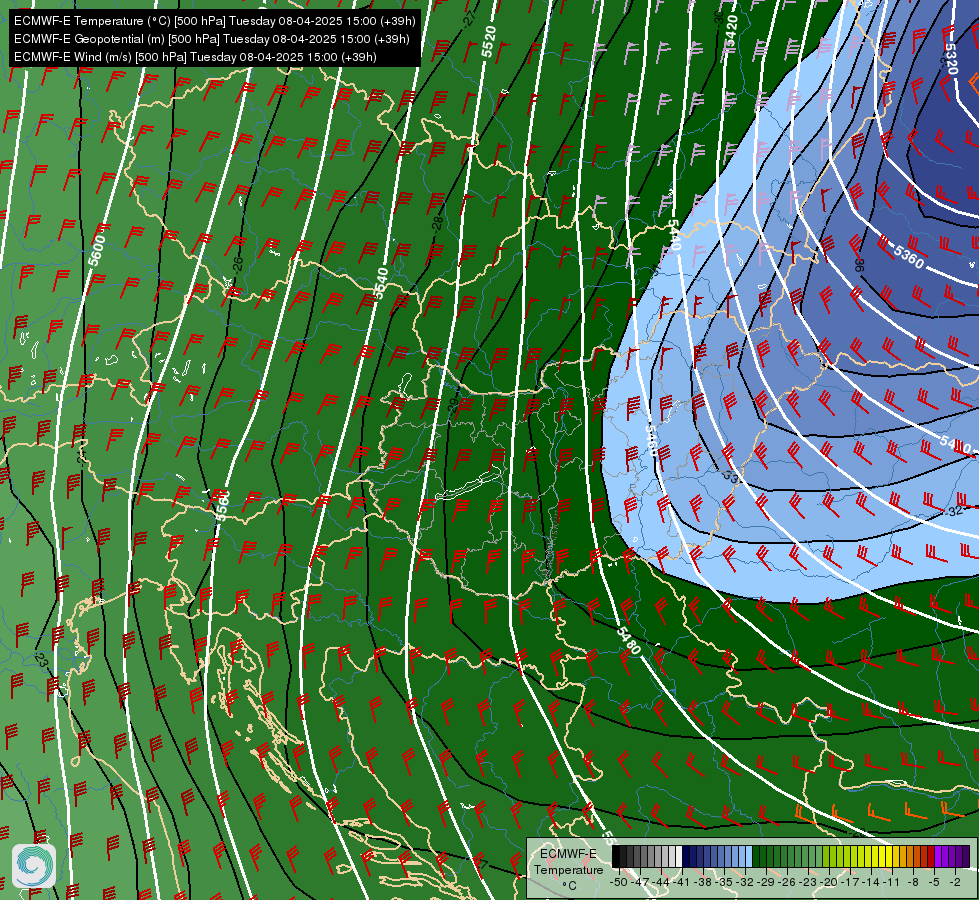Click the 5360 geopotential contour label

coord(908,256)
